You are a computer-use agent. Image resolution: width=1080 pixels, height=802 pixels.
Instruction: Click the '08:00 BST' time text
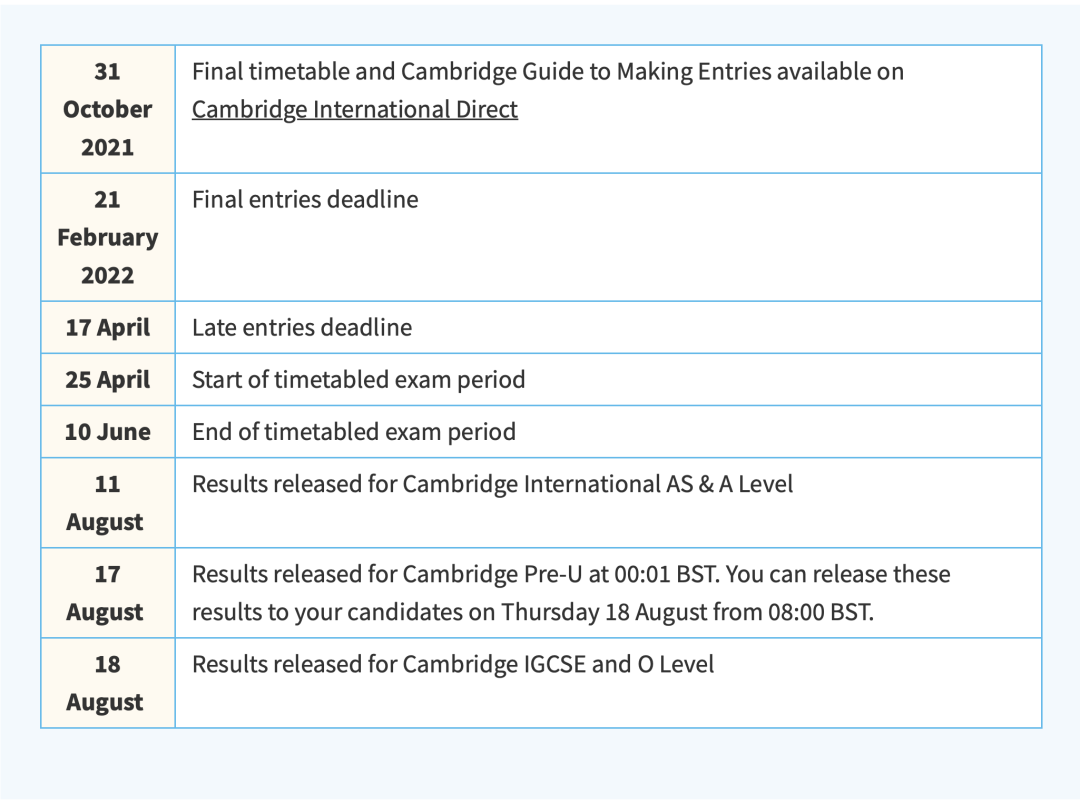(816, 612)
